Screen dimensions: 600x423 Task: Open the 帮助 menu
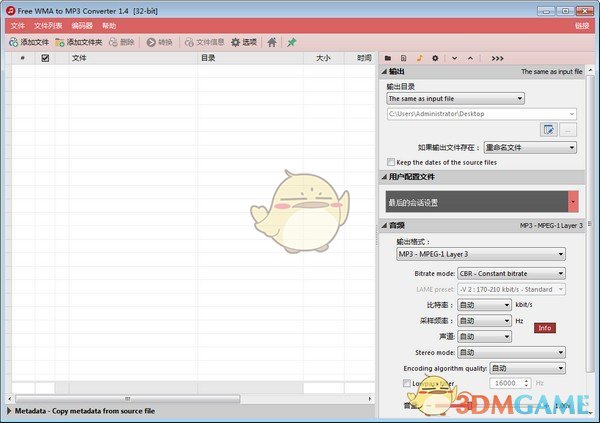tap(109, 26)
